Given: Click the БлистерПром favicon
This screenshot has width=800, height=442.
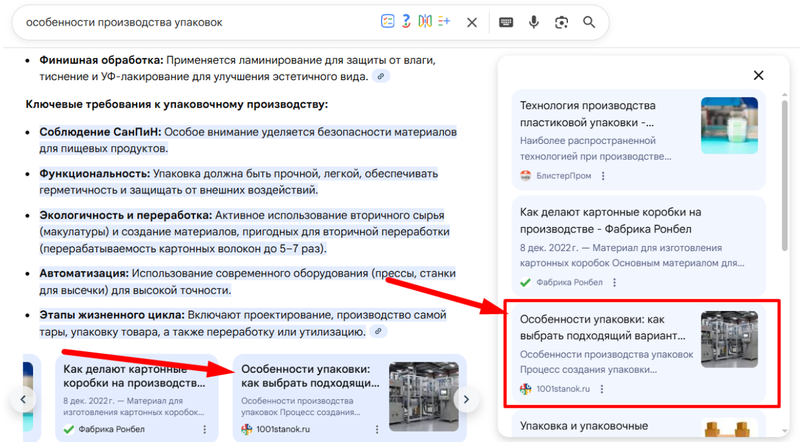Looking at the screenshot, I should (x=526, y=176).
